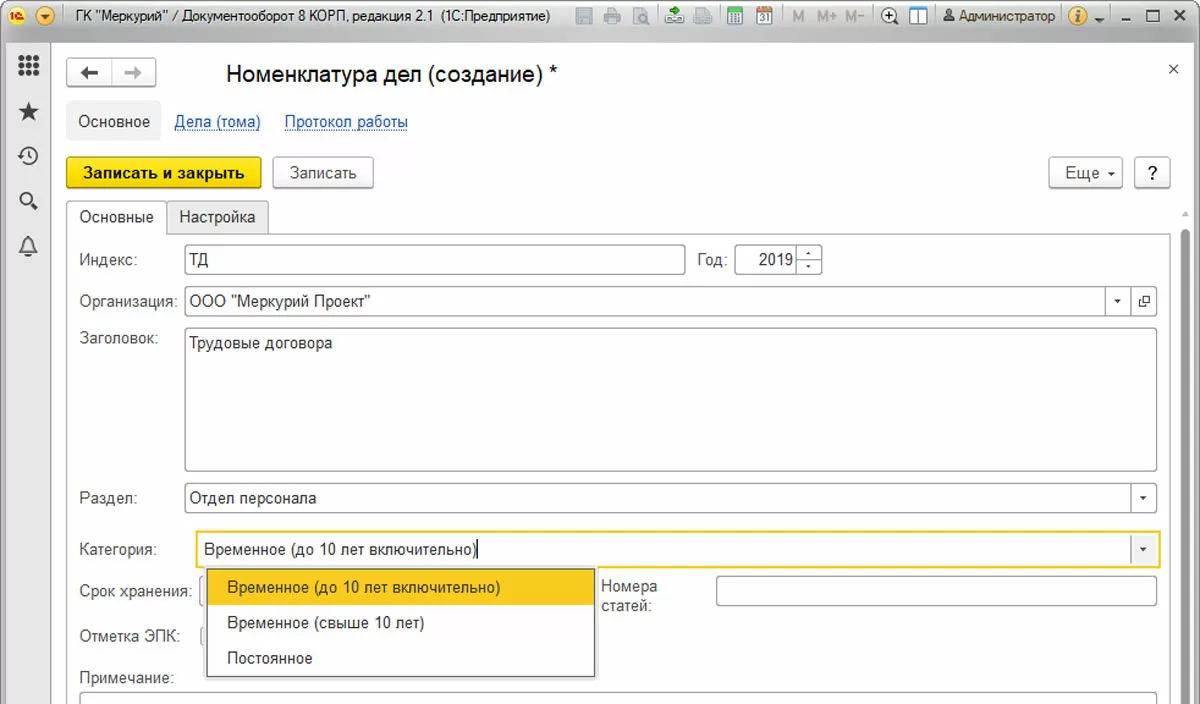Click the Организация field ООО Меркурий Проект
This screenshot has width=1200, height=704.
point(645,301)
